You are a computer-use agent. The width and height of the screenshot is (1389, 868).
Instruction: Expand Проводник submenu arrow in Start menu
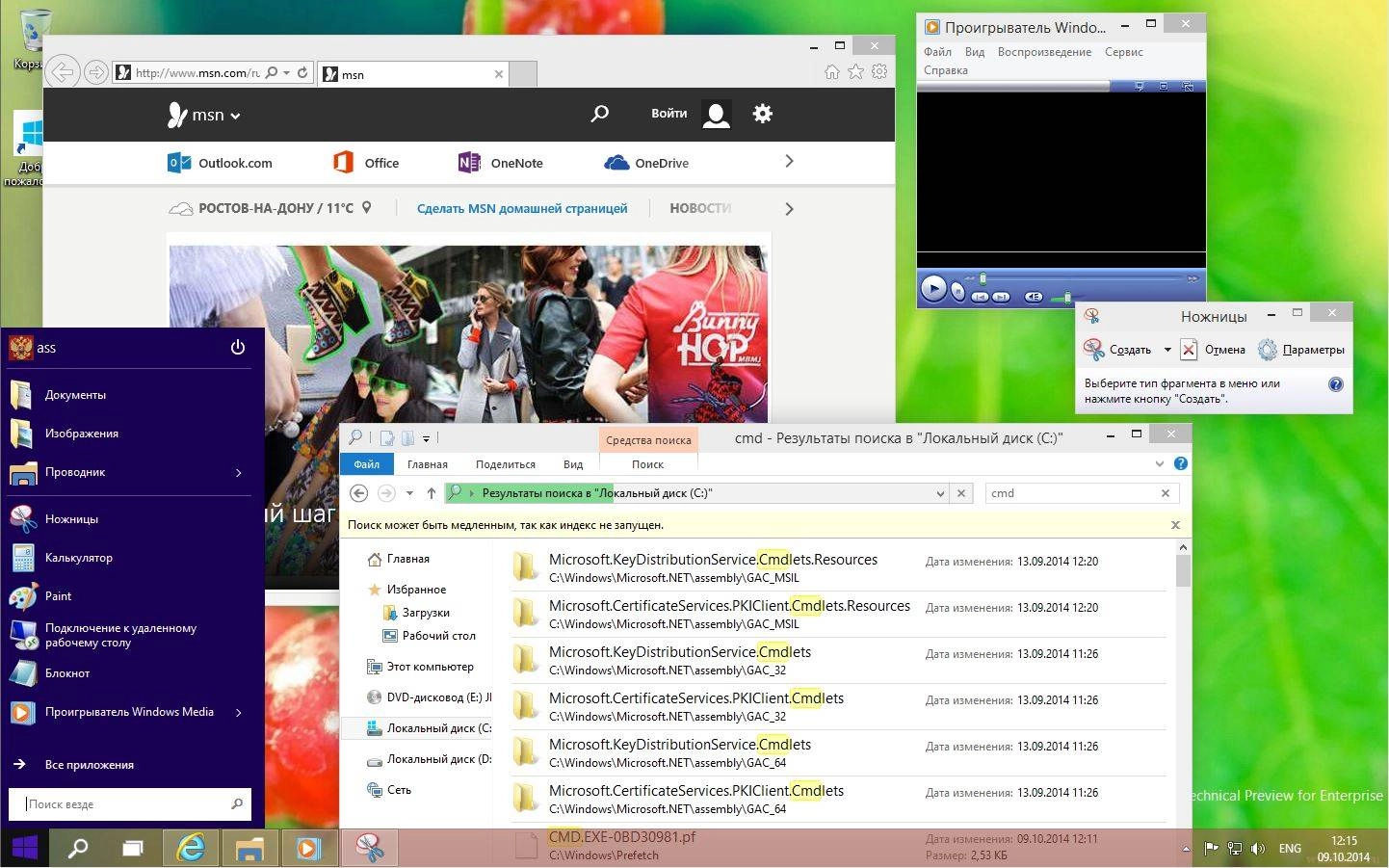(x=239, y=472)
